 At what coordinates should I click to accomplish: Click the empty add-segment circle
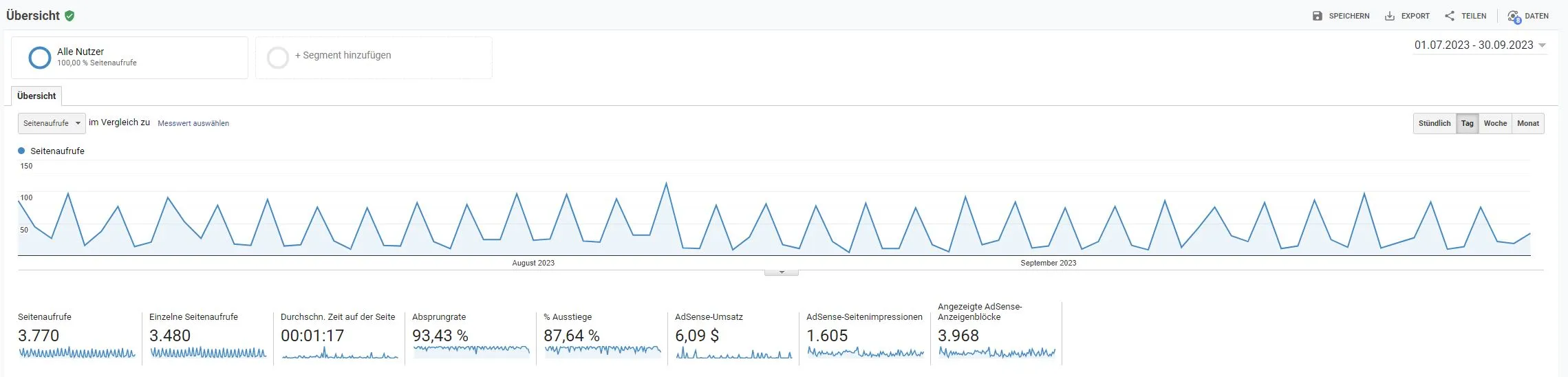278,58
